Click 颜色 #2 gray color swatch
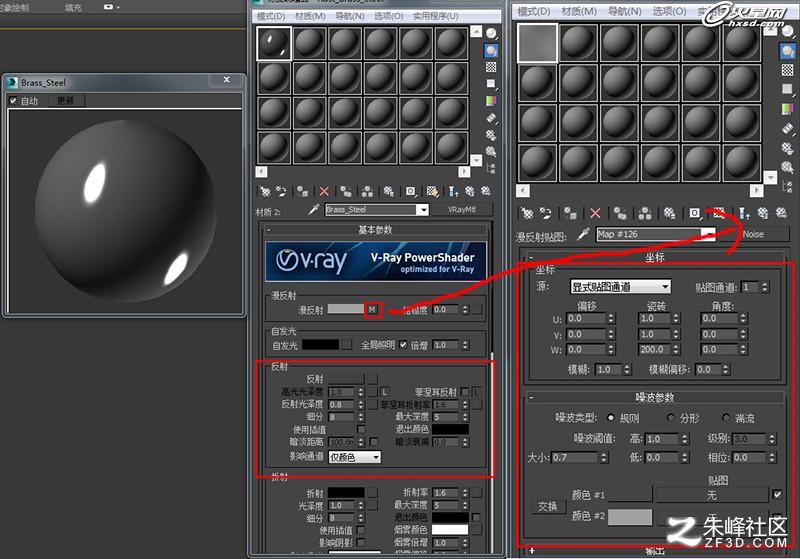 tap(630, 517)
